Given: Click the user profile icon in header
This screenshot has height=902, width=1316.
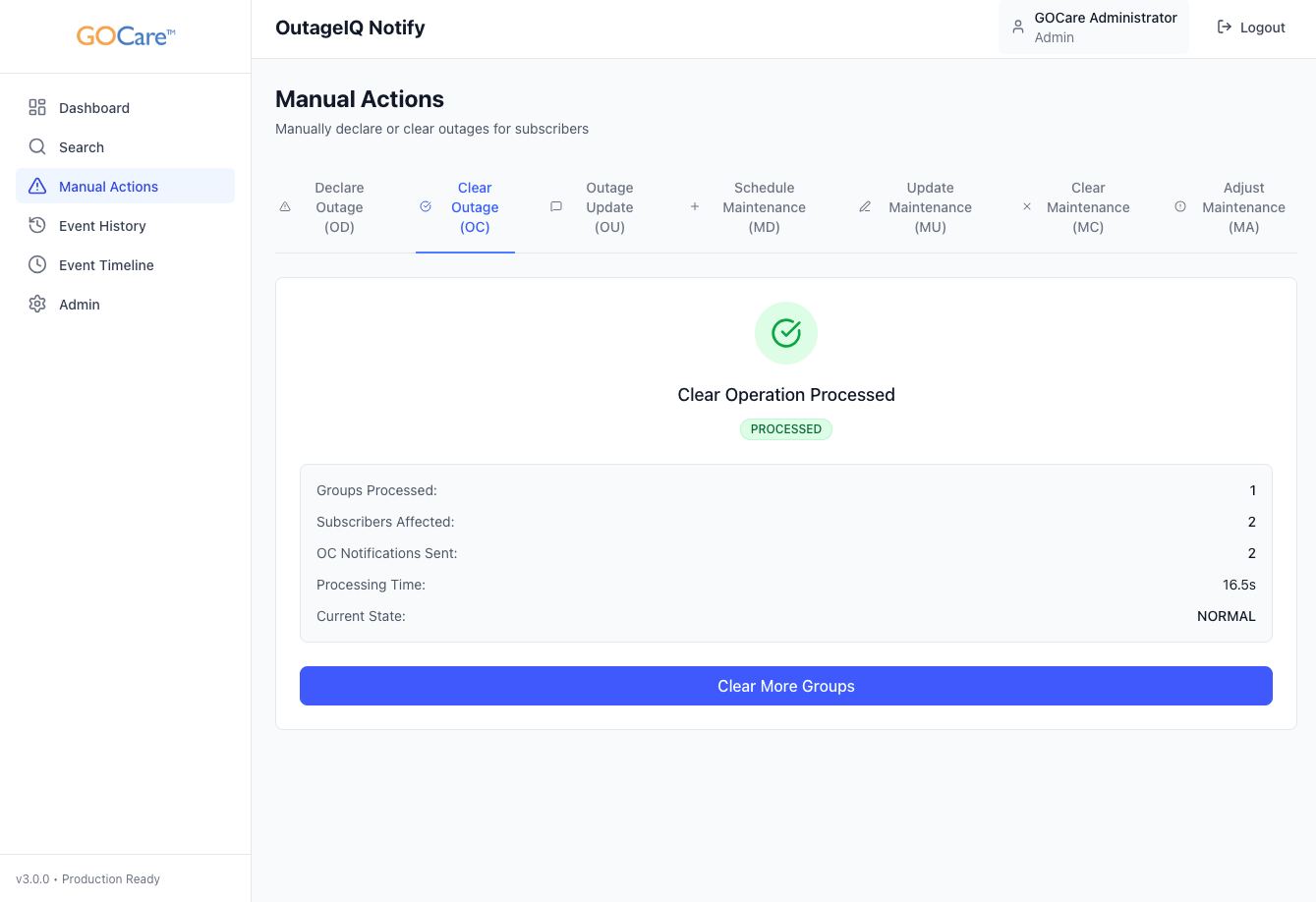Looking at the screenshot, I should pyautogui.click(x=1018, y=28).
